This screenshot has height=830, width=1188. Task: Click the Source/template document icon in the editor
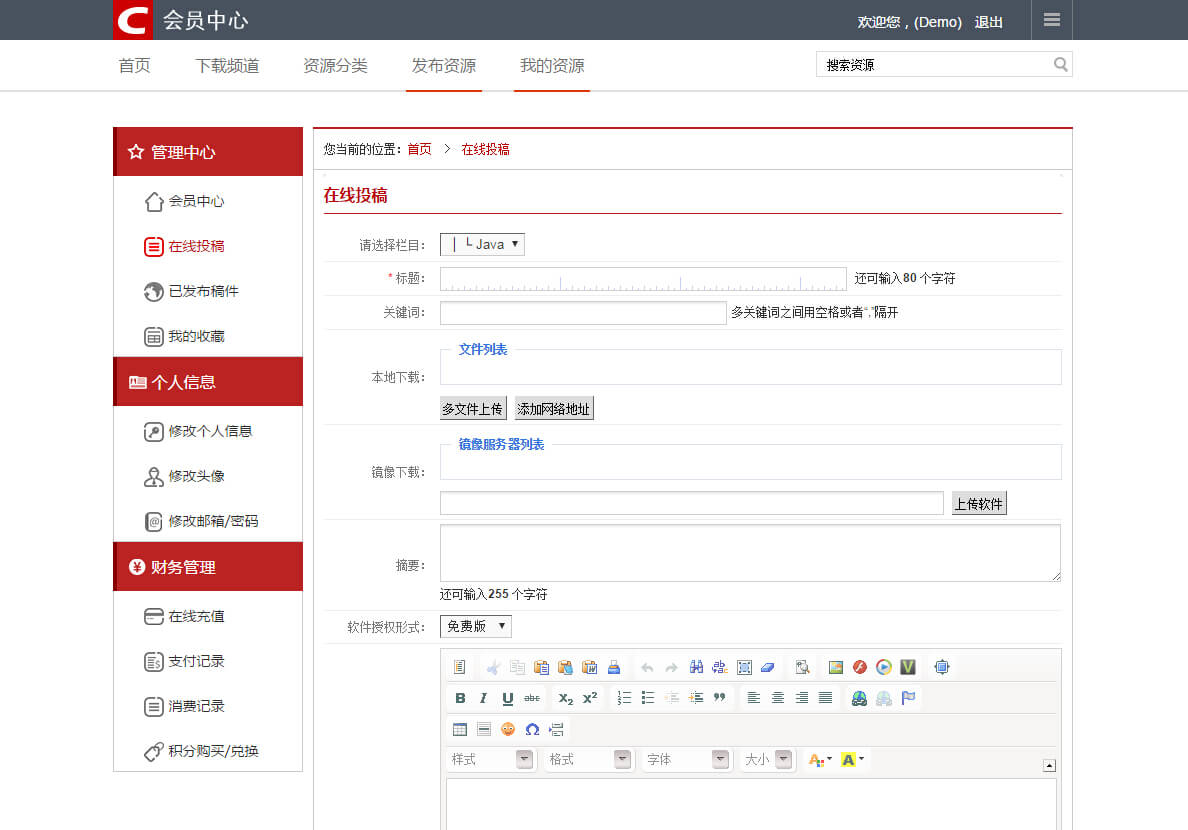(459, 667)
